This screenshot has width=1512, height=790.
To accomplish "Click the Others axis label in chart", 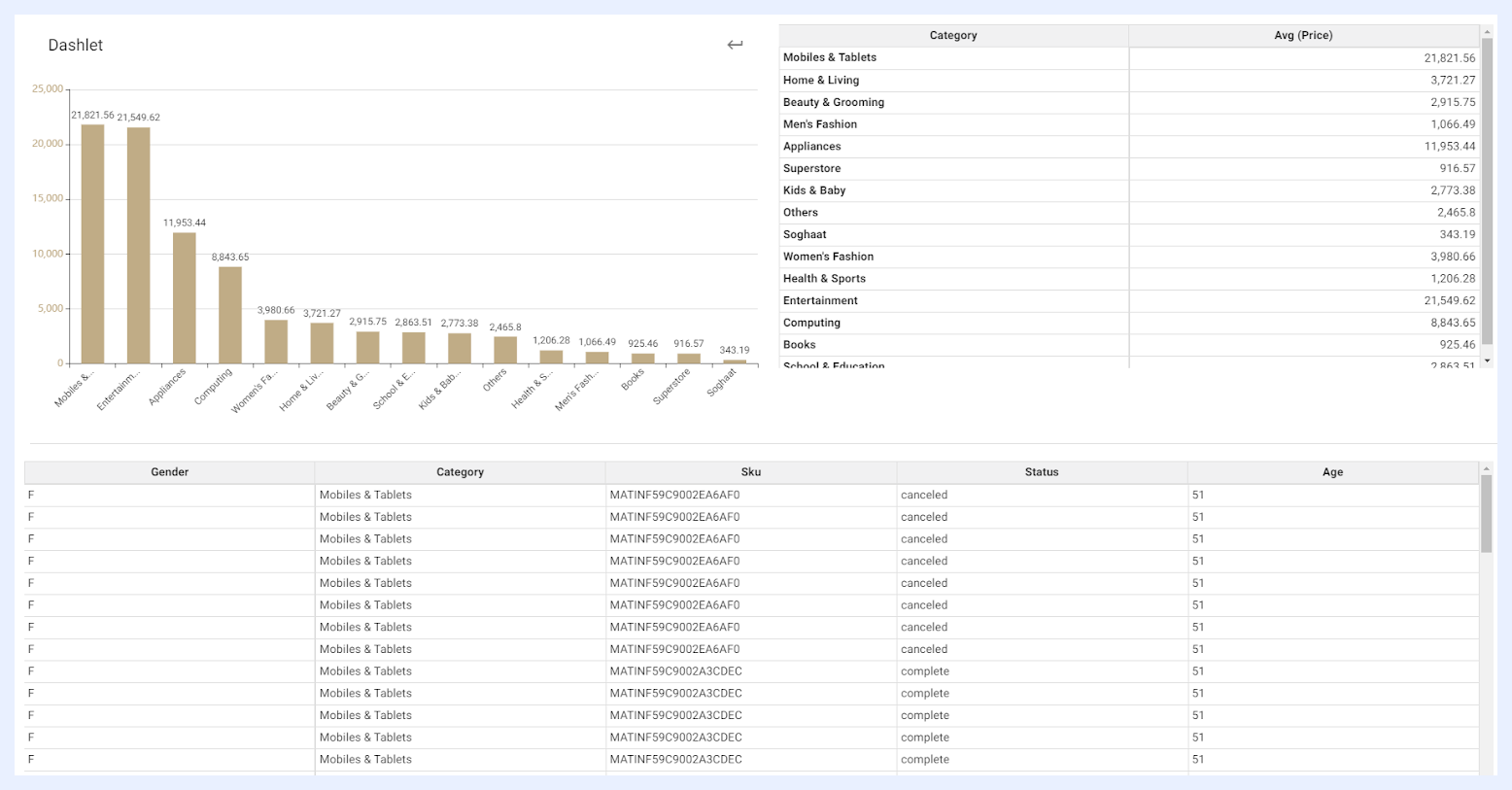I will coord(495,379).
